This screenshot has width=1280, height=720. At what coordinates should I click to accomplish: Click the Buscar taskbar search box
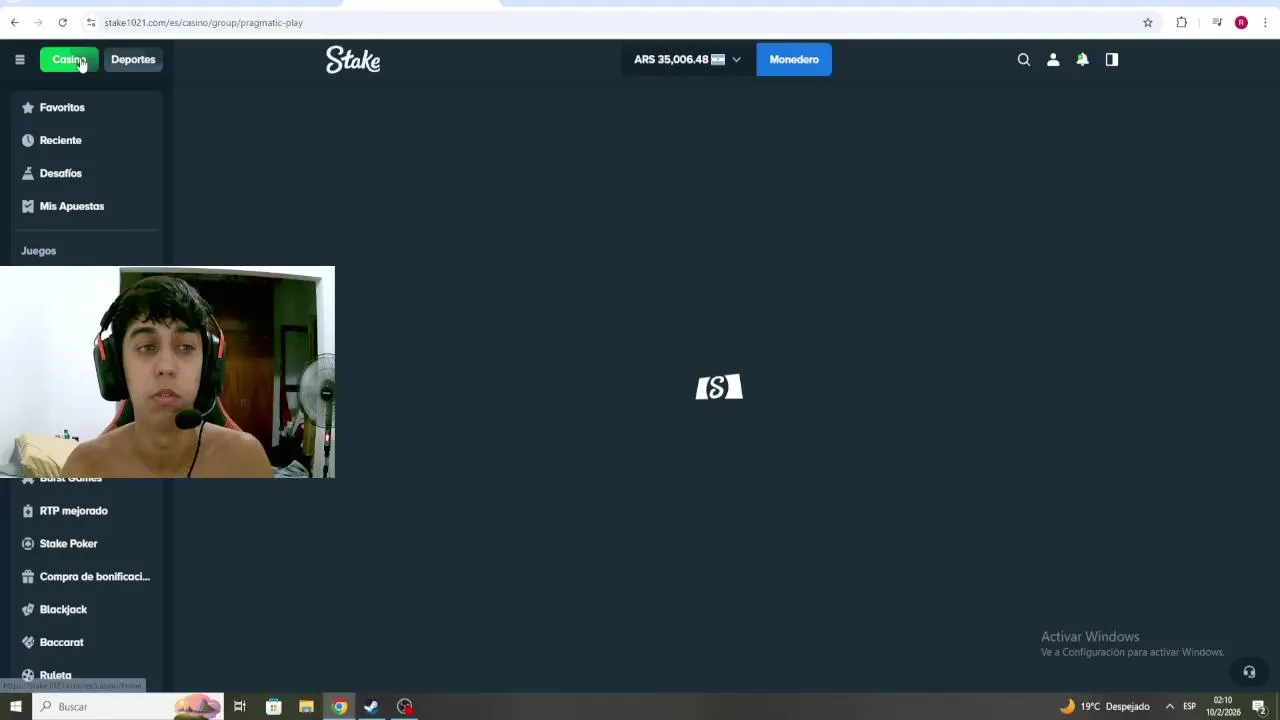(x=130, y=707)
